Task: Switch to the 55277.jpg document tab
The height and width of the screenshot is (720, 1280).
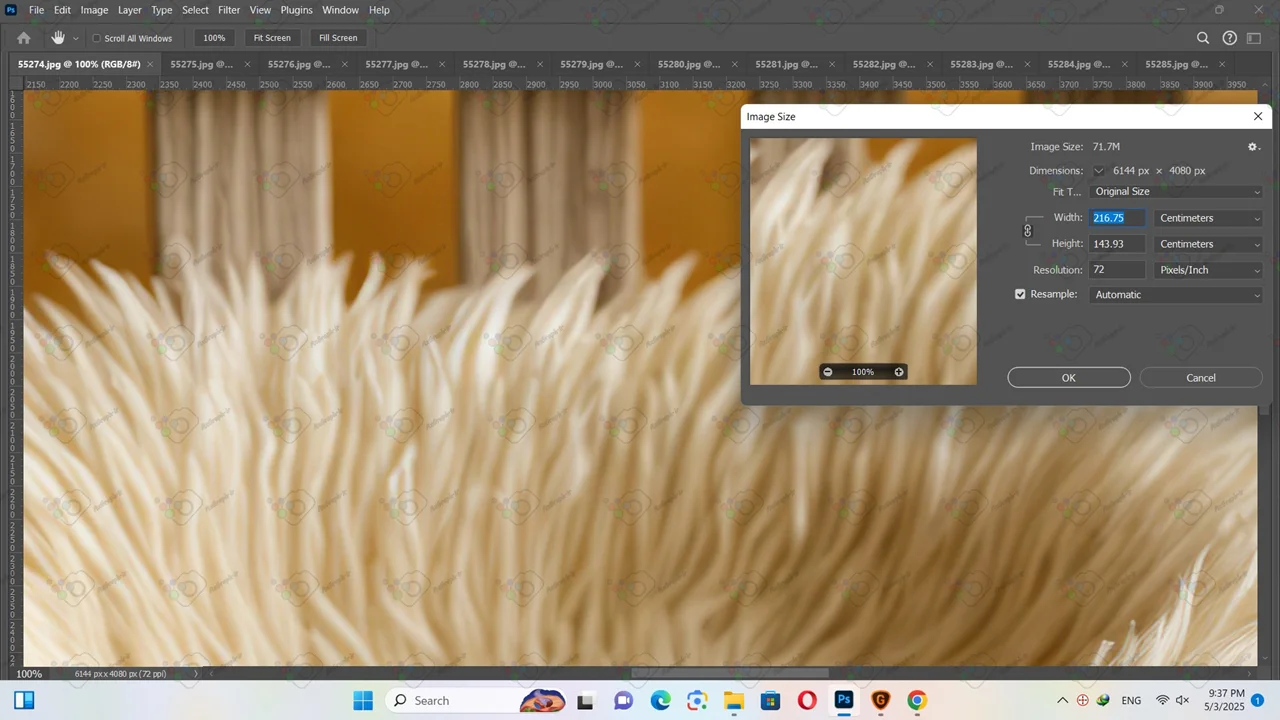Action: tap(396, 64)
